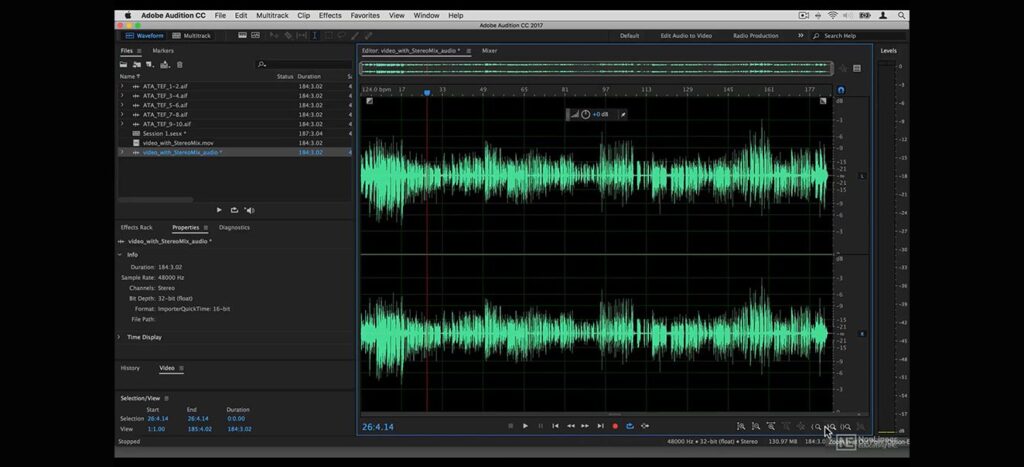Click the Rewind transport button

coord(571,426)
